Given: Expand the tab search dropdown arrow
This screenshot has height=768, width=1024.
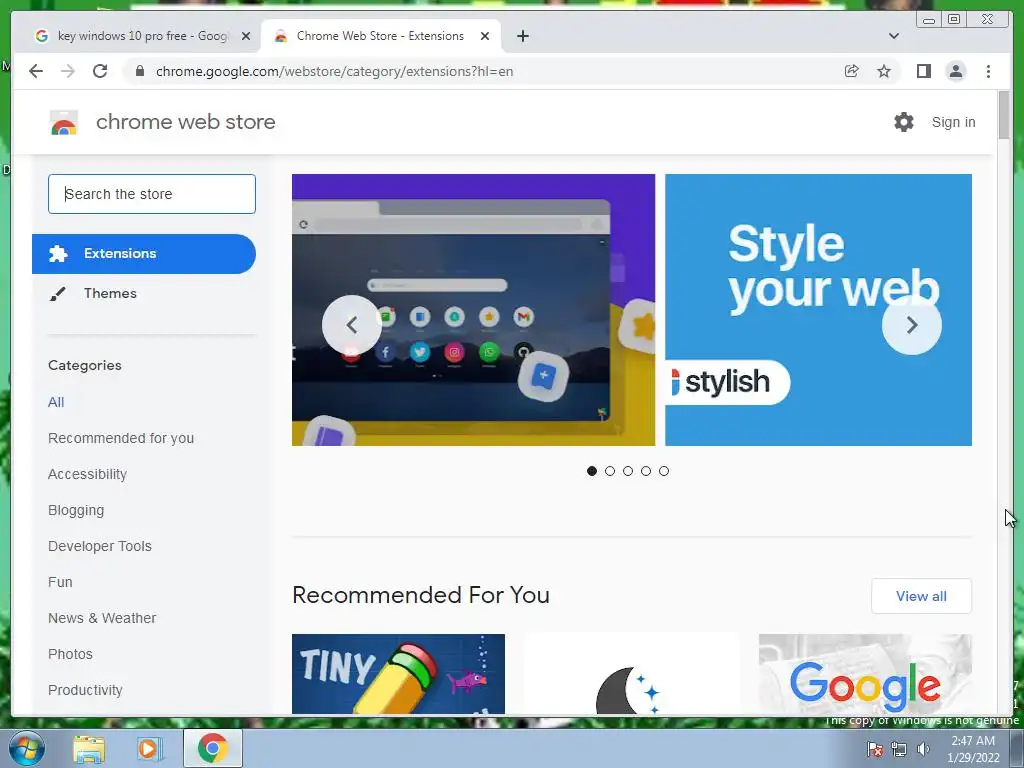Looking at the screenshot, I should click(894, 36).
